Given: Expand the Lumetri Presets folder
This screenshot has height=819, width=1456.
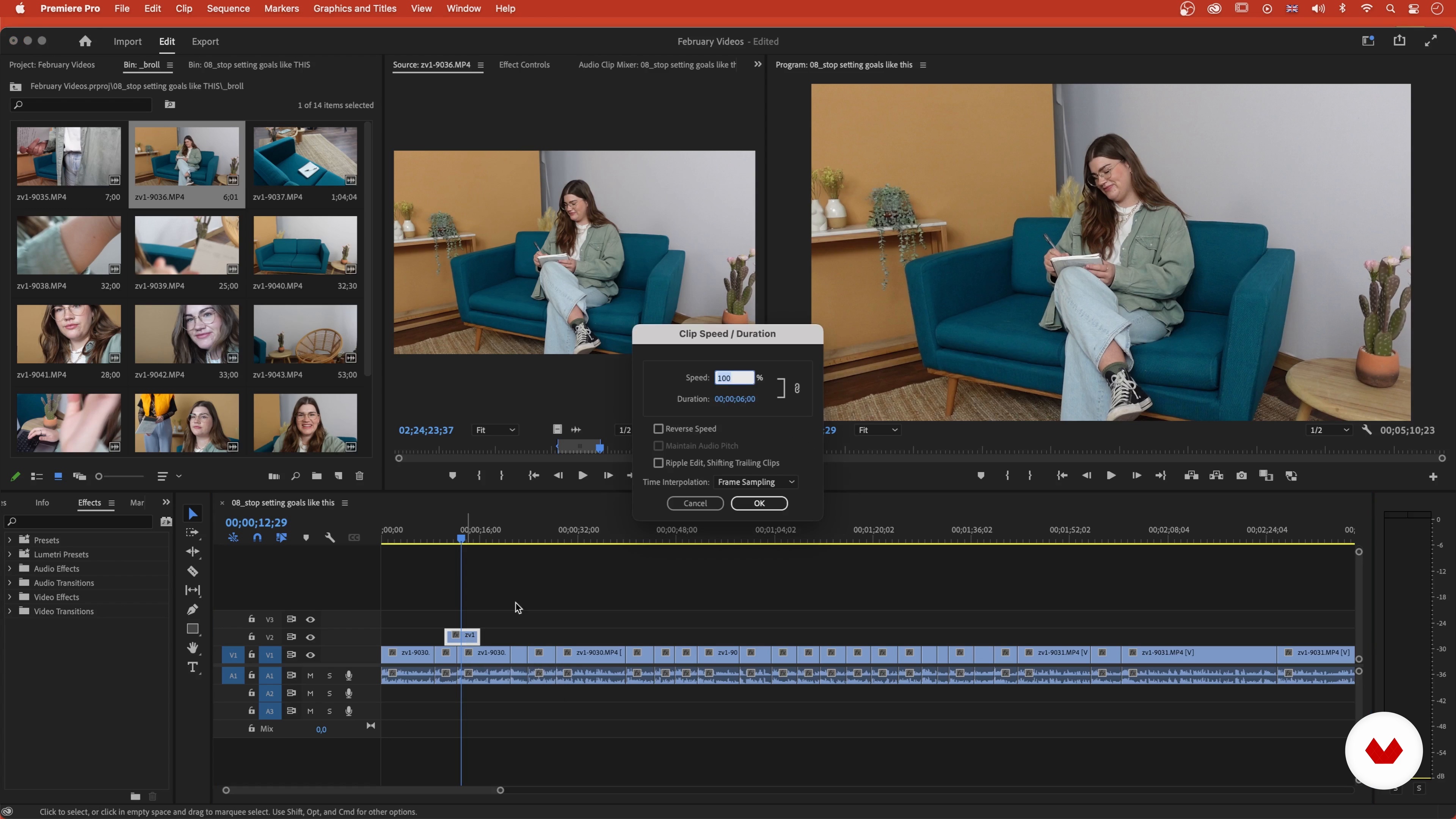Looking at the screenshot, I should (x=9, y=554).
